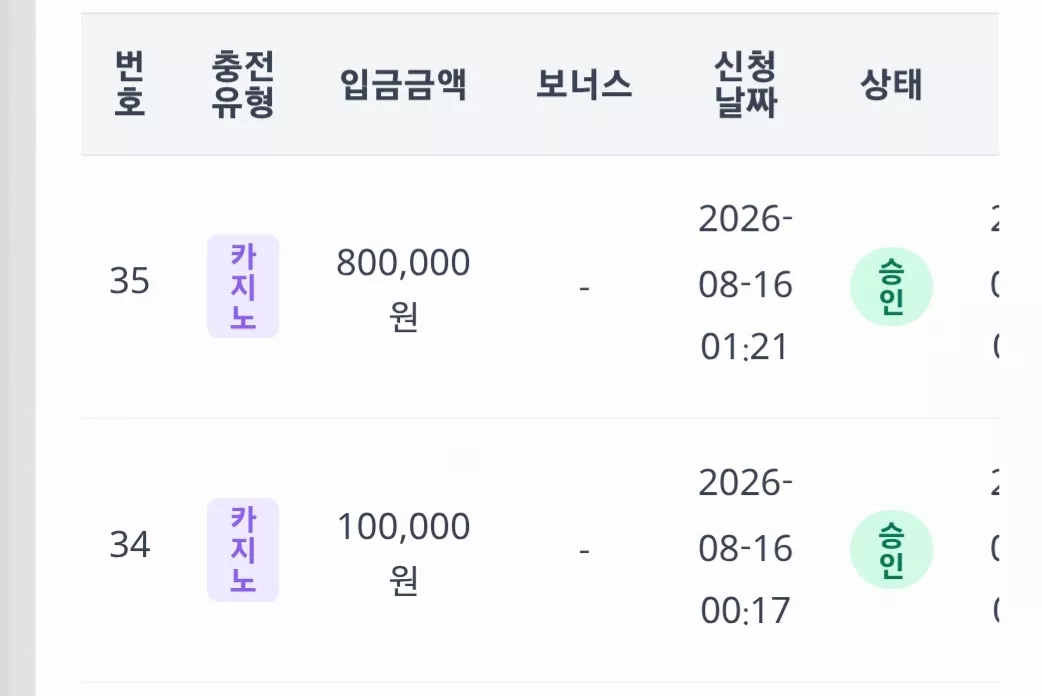Select the 100,000원 deposit amount
1042x696 pixels.
(x=403, y=552)
